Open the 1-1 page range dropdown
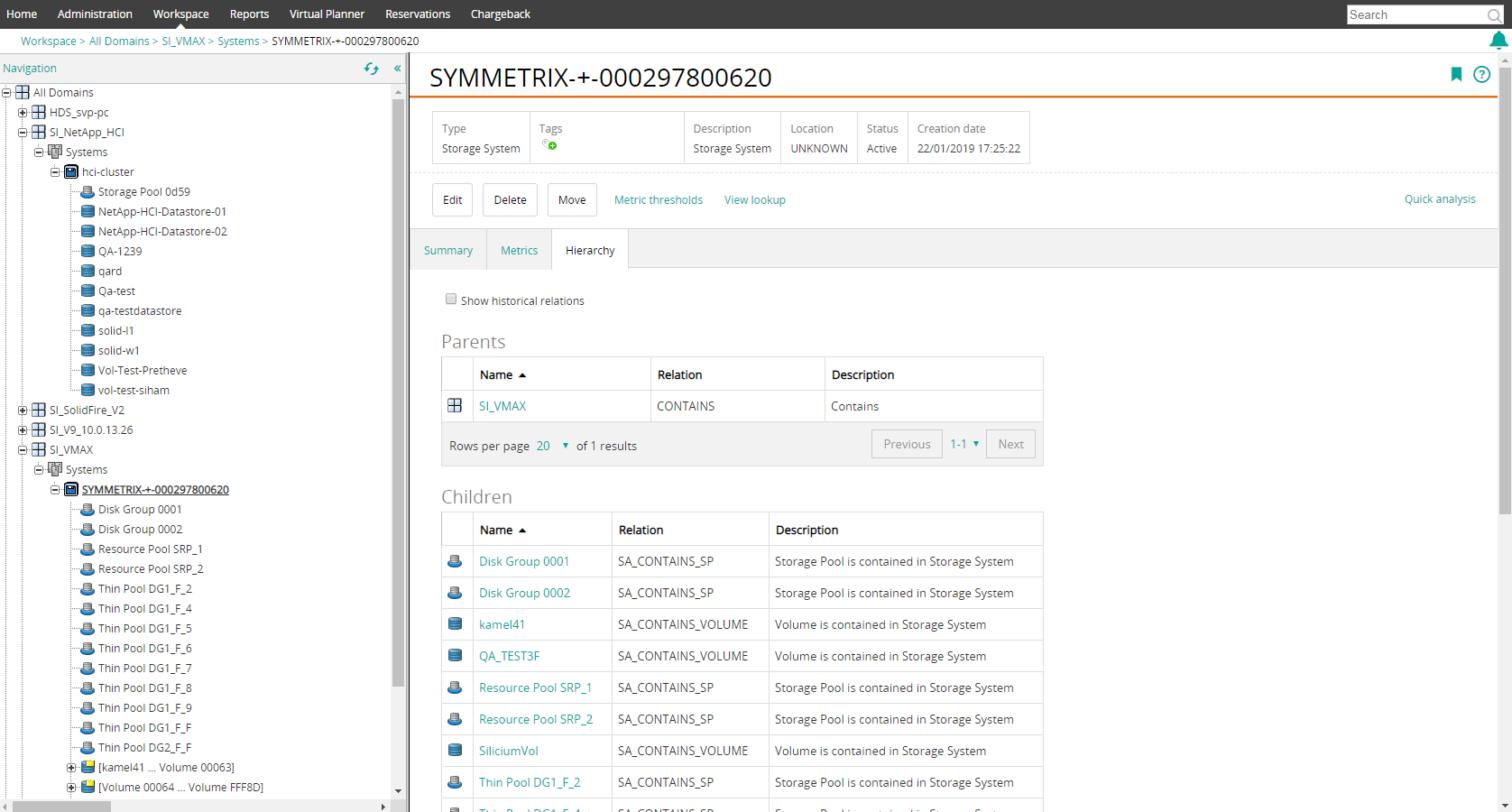This screenshot has width=1512, height=812. 964,444
